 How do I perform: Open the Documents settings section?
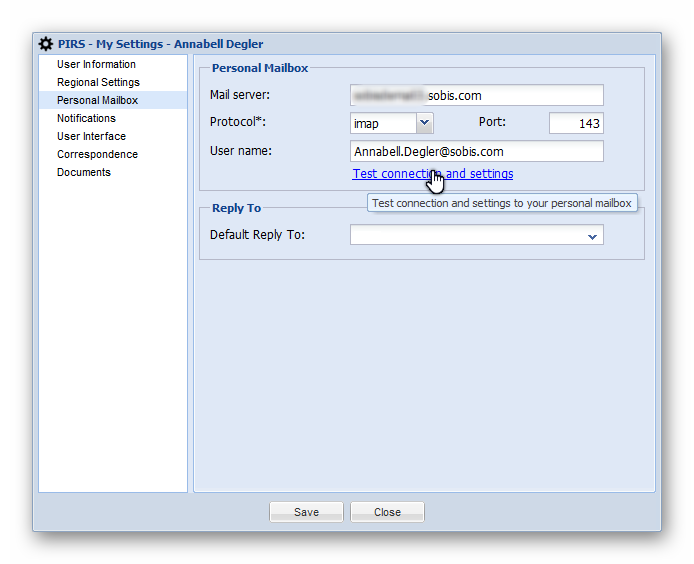click(x=84, y=172)
